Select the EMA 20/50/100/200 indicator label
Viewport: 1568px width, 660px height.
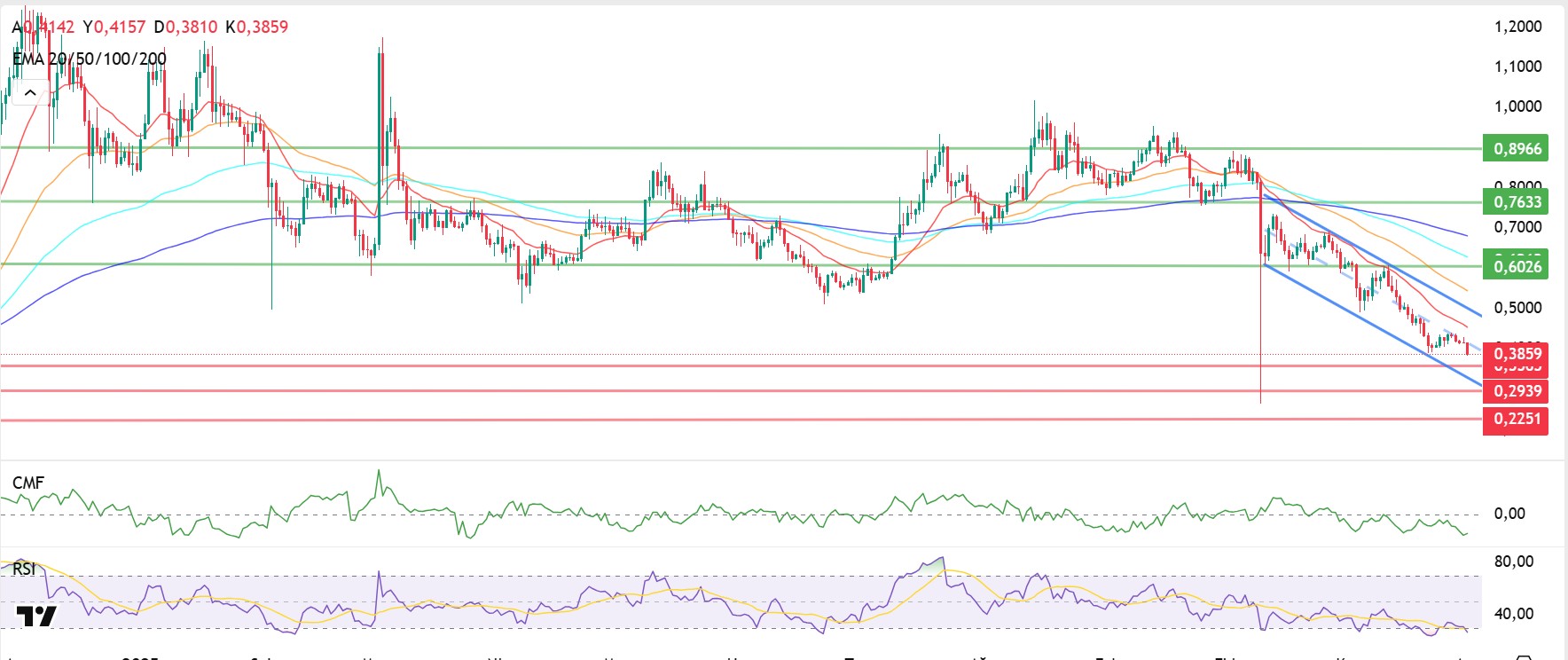(x=90, y=59)
